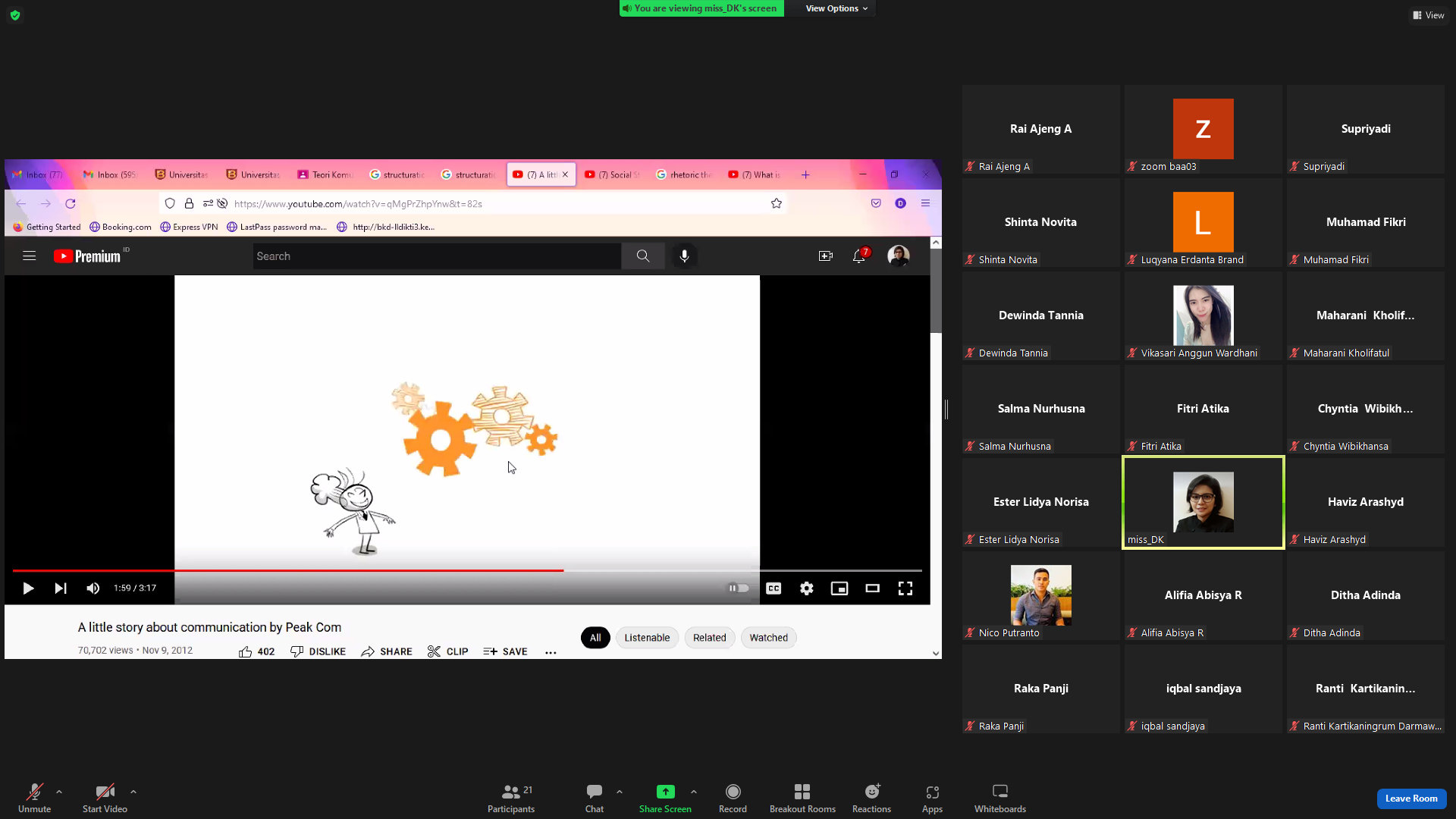Open the Booking.com bookmark
Viewport: 1456px width, 819px height.
(121, 227)
